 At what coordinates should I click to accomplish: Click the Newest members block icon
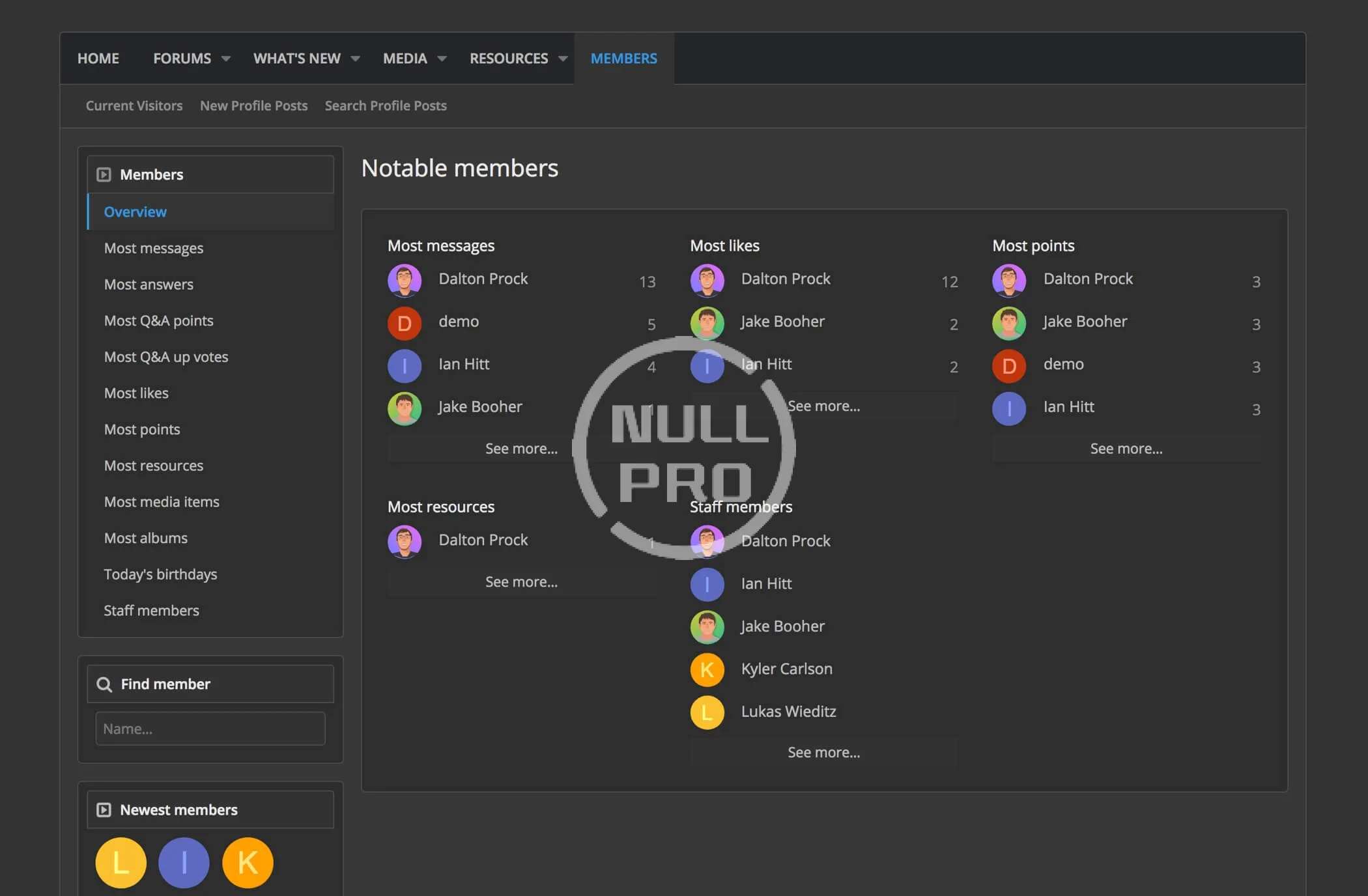(x=104, y=809)
